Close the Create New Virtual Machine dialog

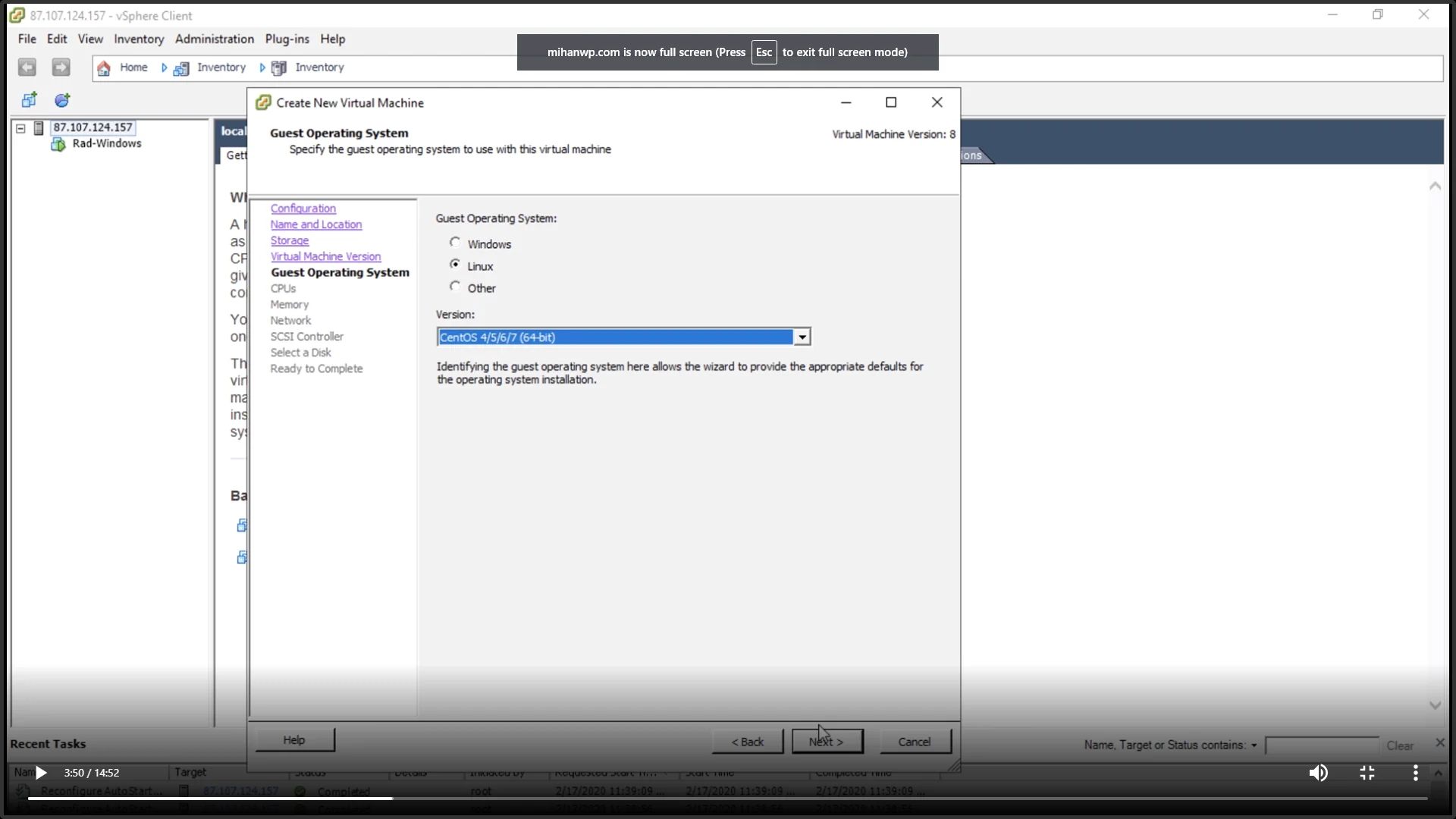[937, 102]
